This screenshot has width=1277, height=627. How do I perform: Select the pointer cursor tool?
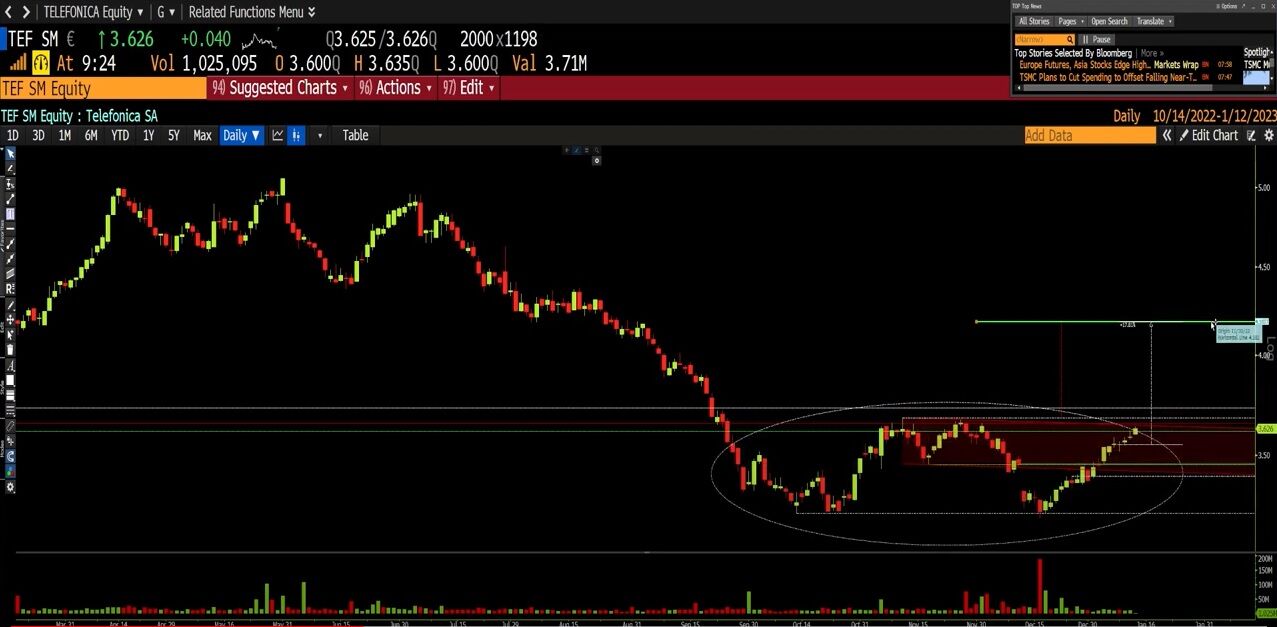(x=10, y=154)
